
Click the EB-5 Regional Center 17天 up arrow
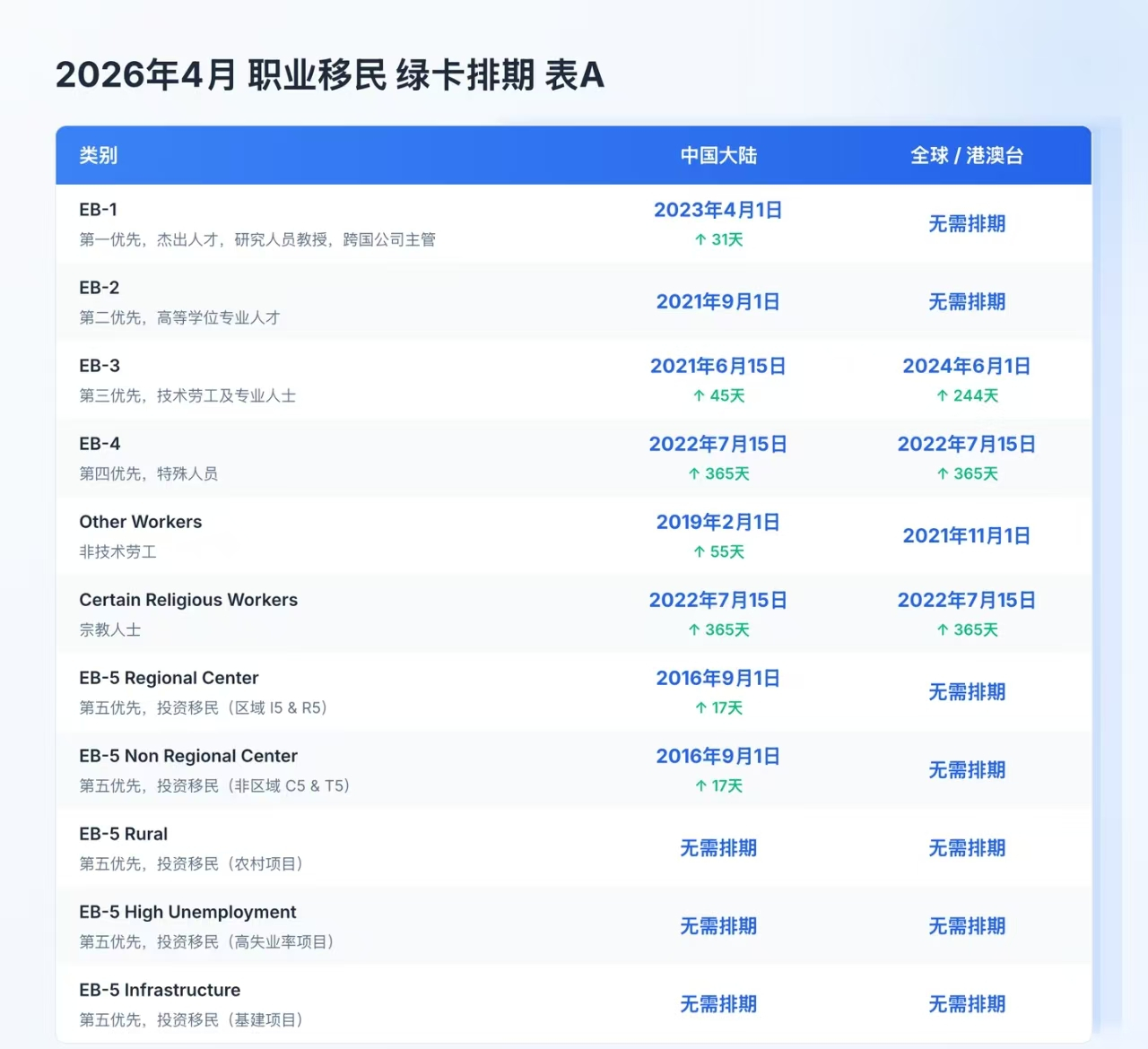click(x=700, y=707)
